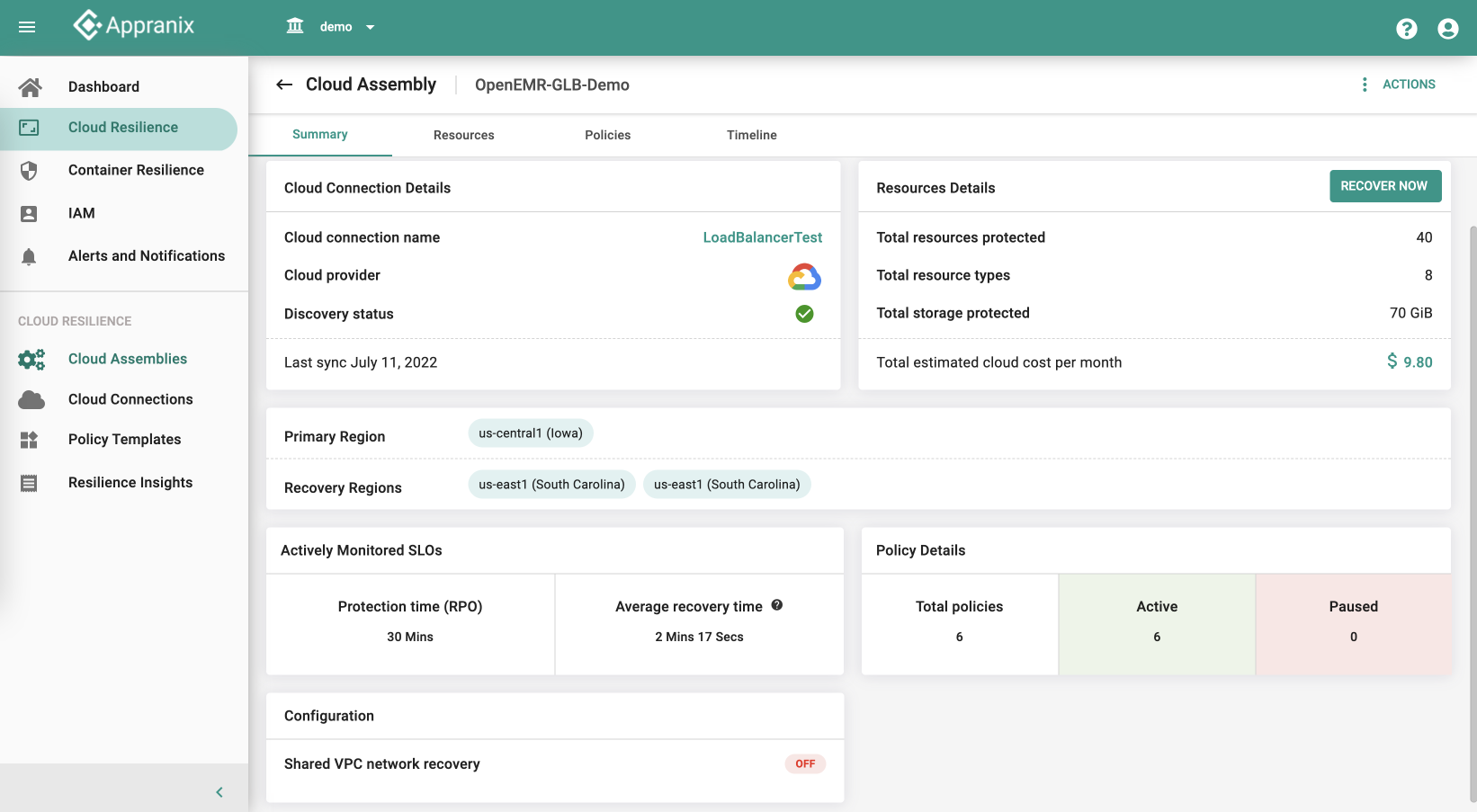Click the Alerts and Notifications bell icon
1477x812 pixels.
[x=29, y=257]
